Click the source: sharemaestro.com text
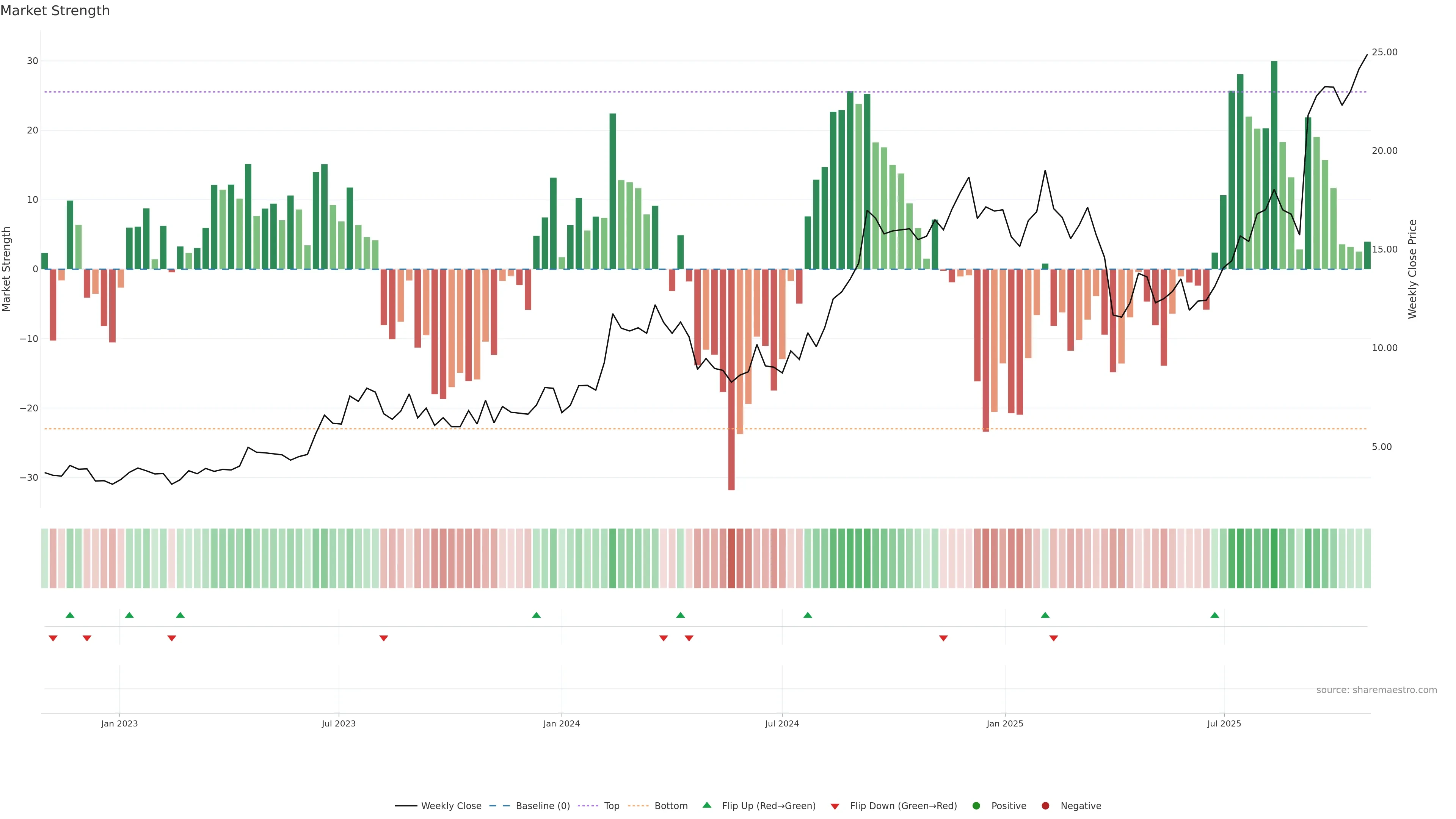Viewport: 1456px width, 819px height. (x=1376, y=690)
